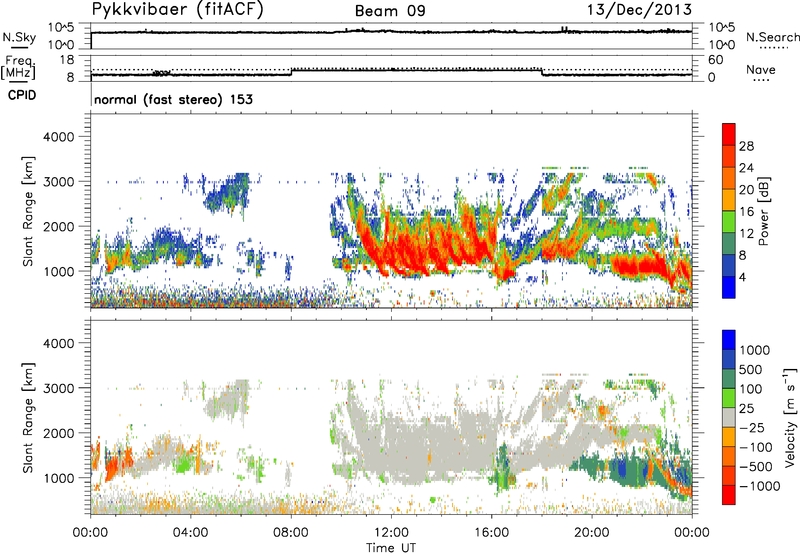Click the '24' value on Power colorbar

point(746,168)
